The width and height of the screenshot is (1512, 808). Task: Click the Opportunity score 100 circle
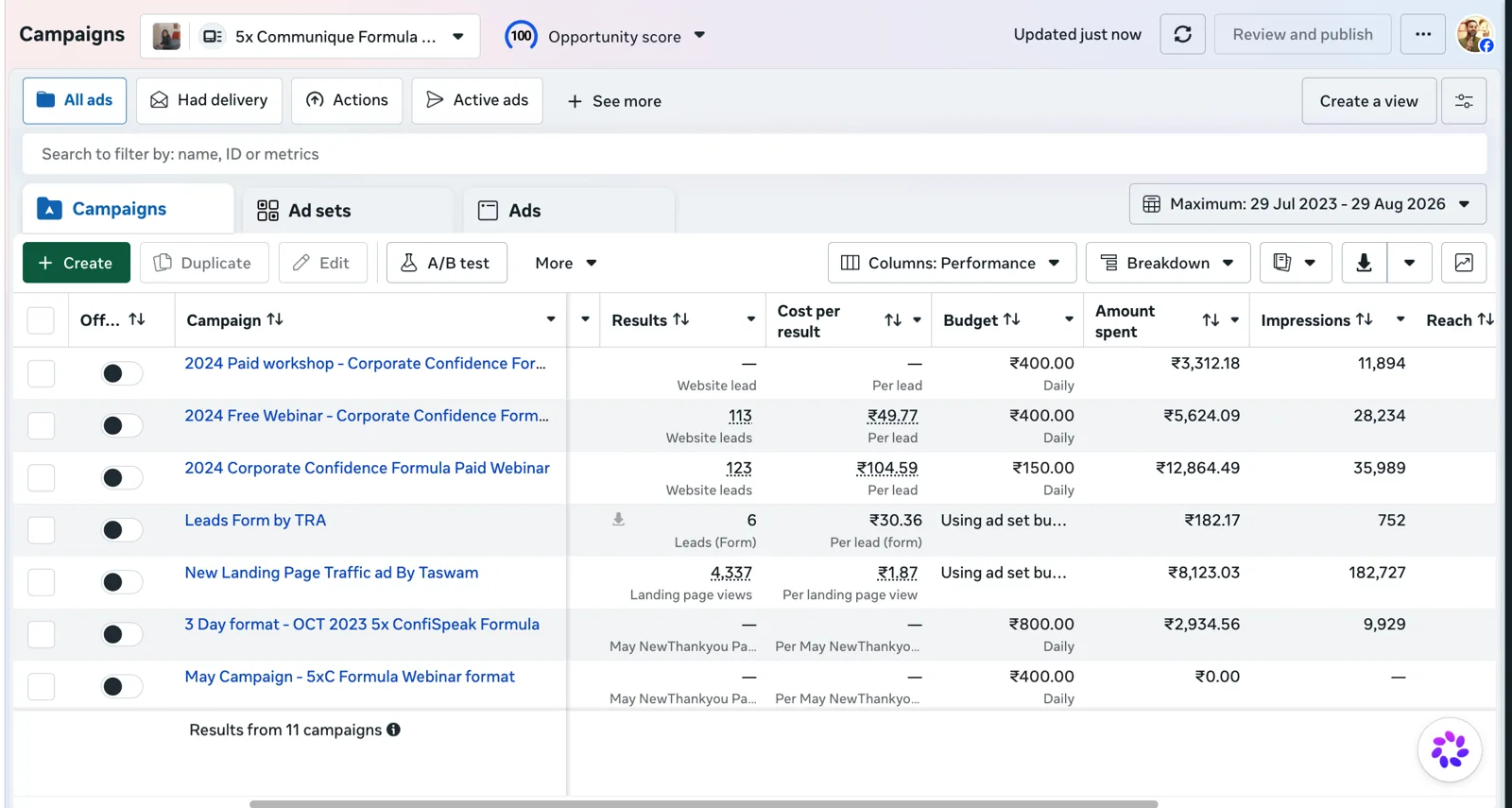tap(521, 36)
